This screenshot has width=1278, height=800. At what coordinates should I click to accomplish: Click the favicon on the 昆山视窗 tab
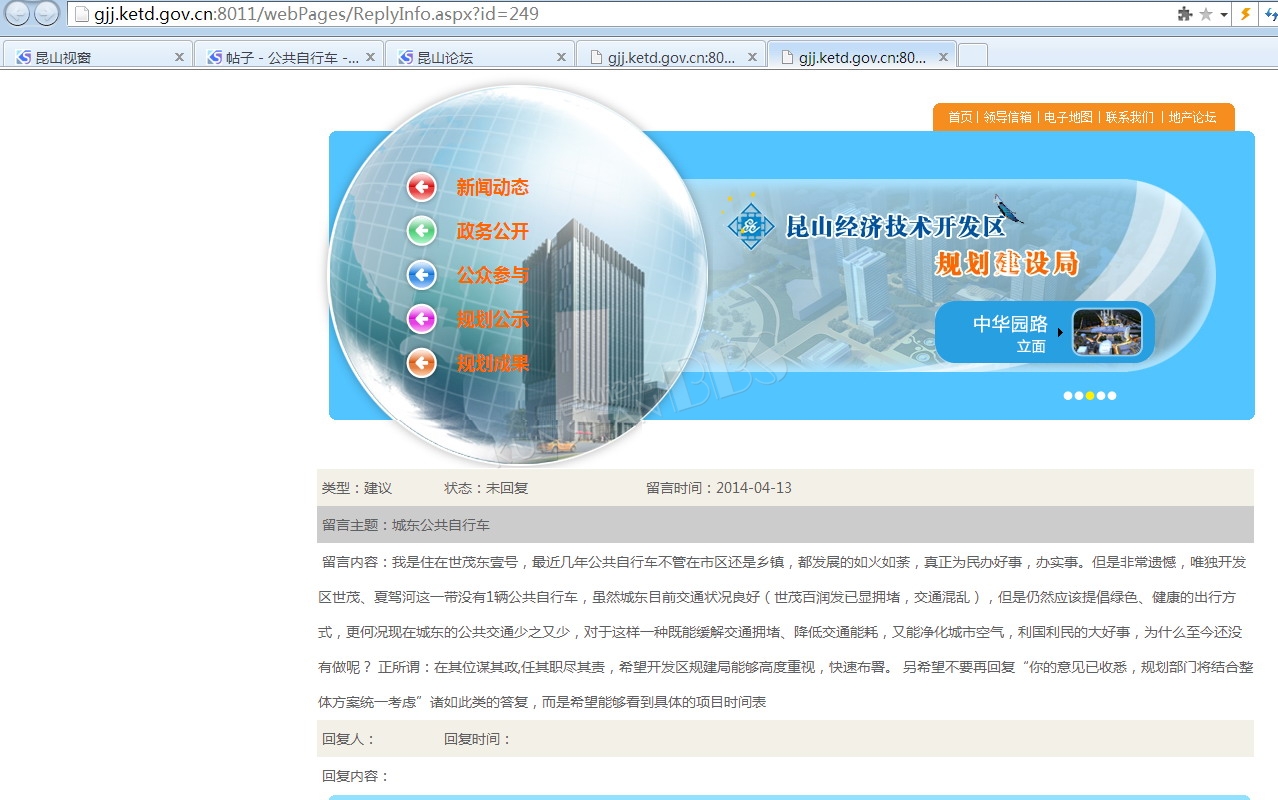coord(24,57)
